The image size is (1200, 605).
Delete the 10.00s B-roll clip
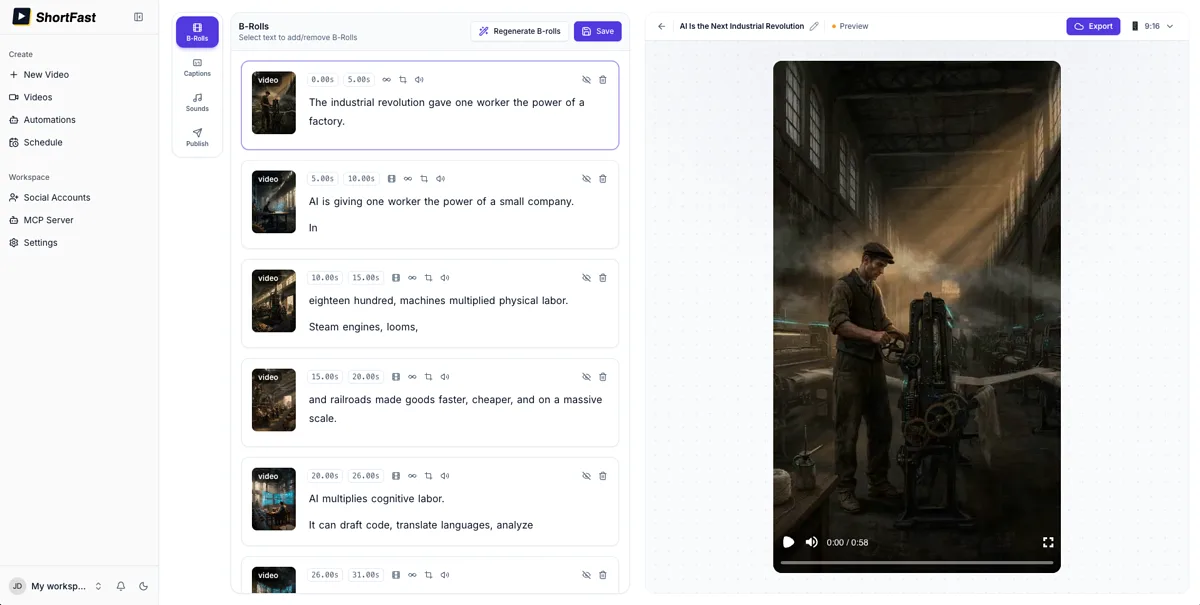(603, 278)
